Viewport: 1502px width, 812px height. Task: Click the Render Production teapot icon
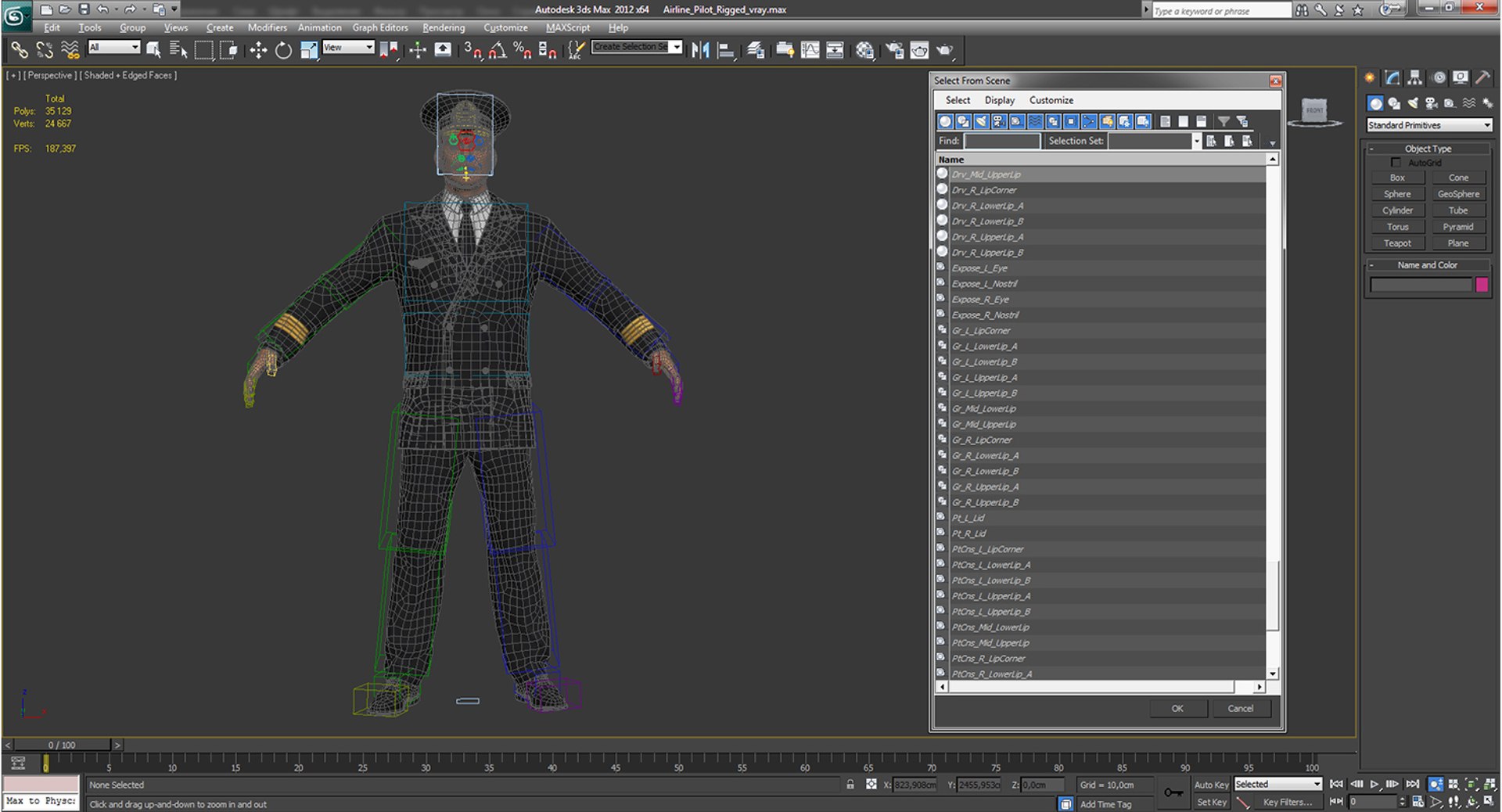click(945, 50)
